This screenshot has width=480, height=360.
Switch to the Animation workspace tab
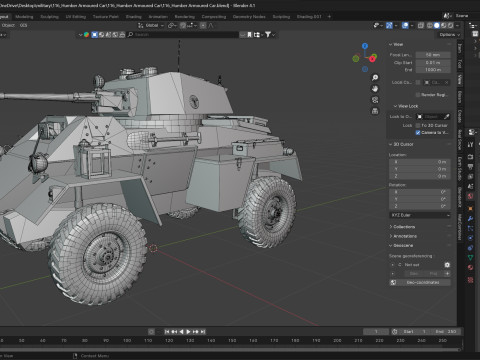[158, 16]
